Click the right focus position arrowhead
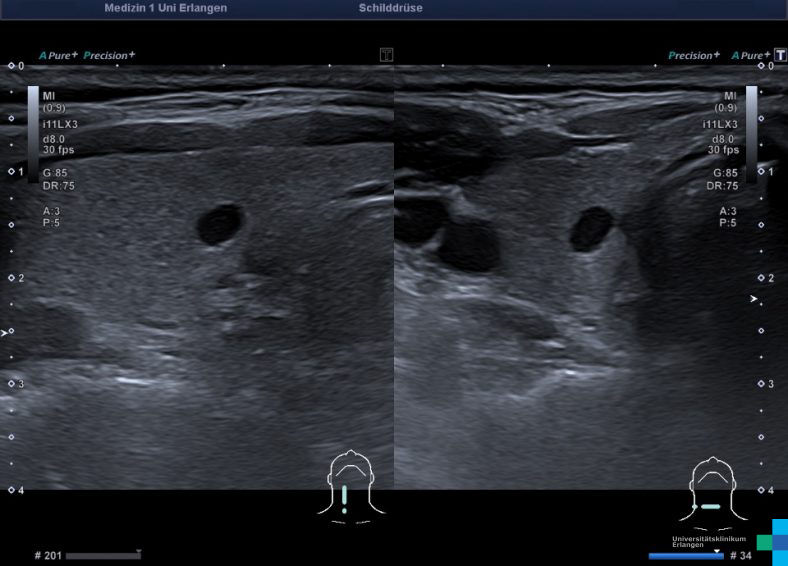 click(x=754, y=299)
